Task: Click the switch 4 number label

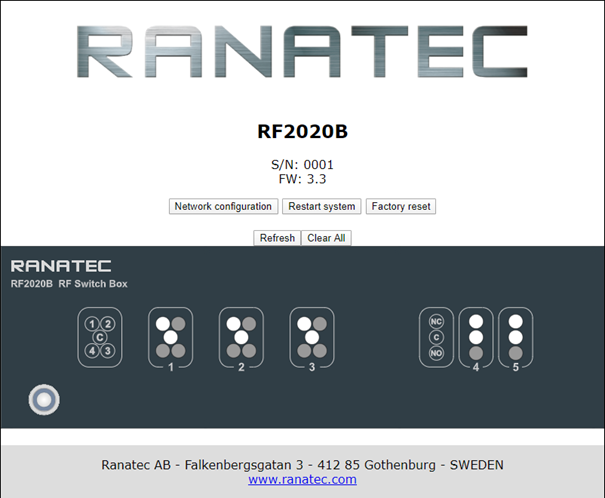Action: pyautogui.click(x=476, y=367)
